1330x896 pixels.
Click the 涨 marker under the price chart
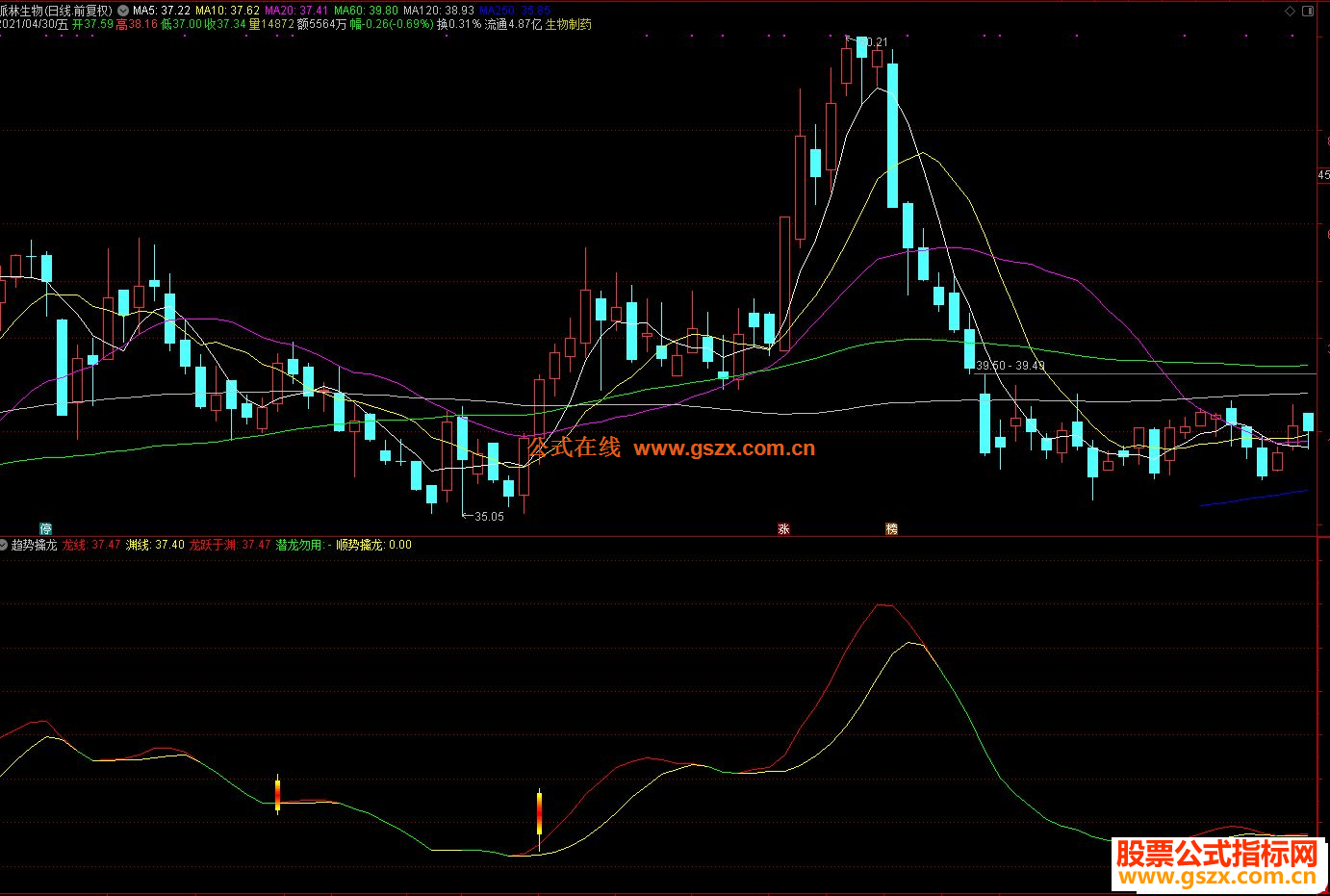pos(783,528)
